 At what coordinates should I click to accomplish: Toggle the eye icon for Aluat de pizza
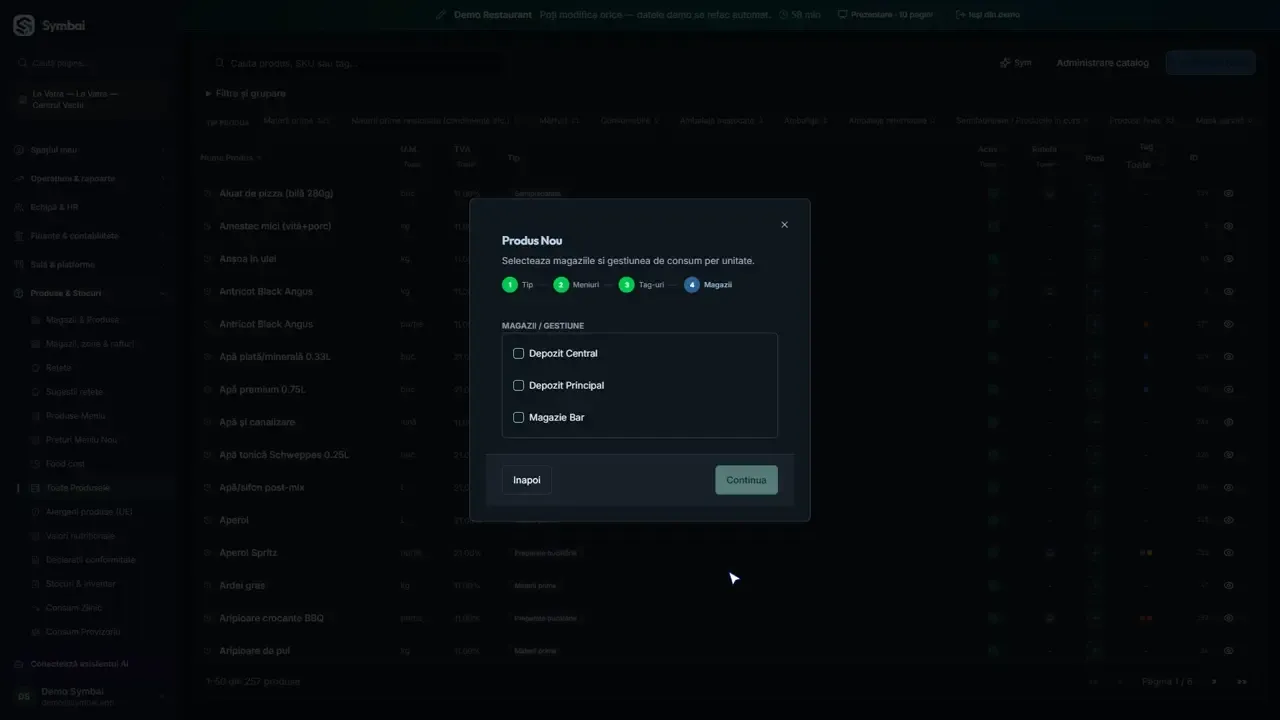(x=1229, y=193)
